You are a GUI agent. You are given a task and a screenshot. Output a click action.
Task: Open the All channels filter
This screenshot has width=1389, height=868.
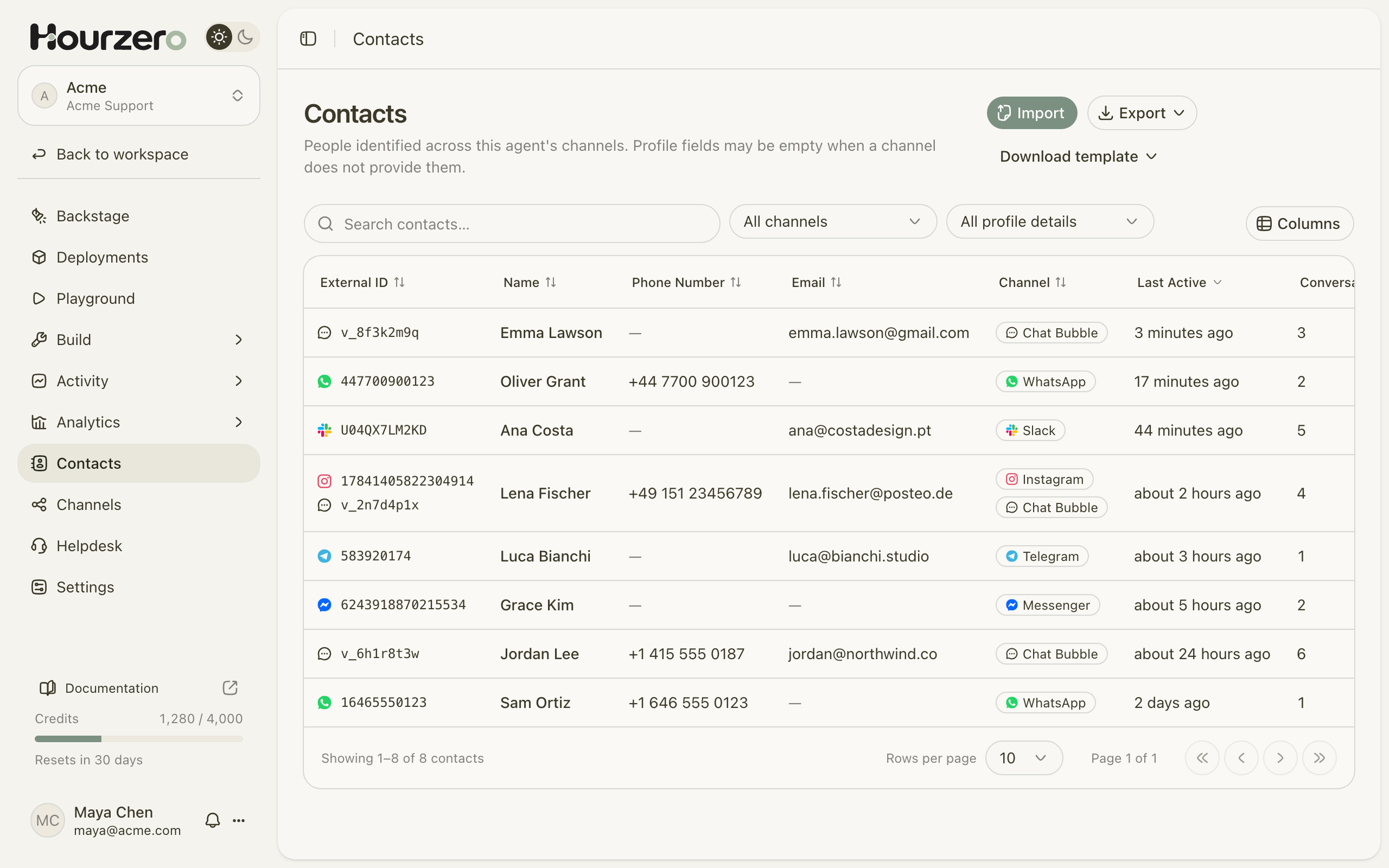coord(833,221)
